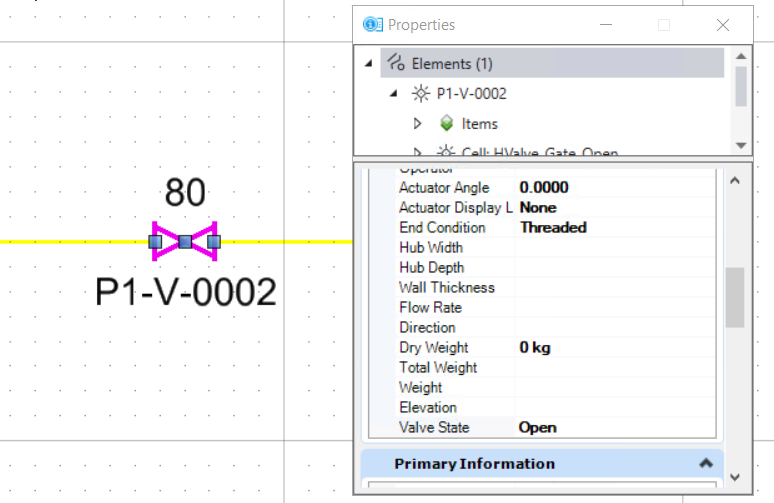Screen dimensions: 774x503
Task: Select the Elements (1) tree item
Action: pyautogui.click(x=452, y=63)
